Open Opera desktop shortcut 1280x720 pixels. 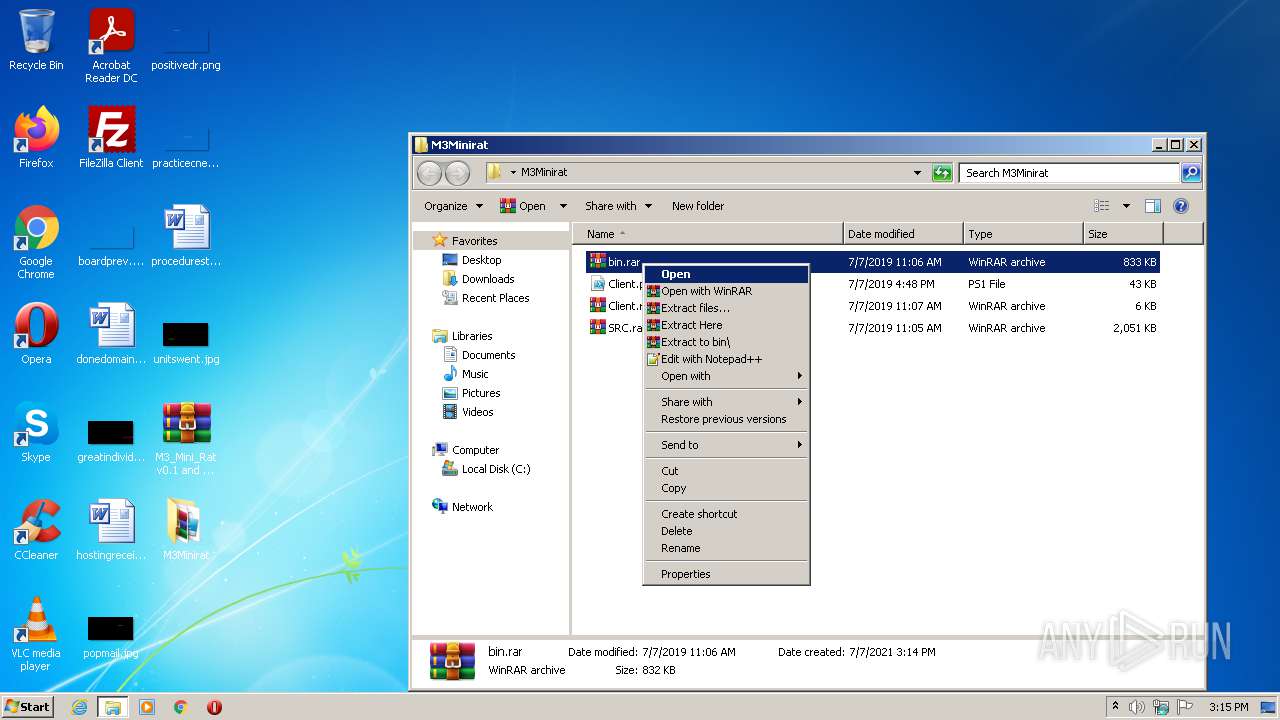36,334
